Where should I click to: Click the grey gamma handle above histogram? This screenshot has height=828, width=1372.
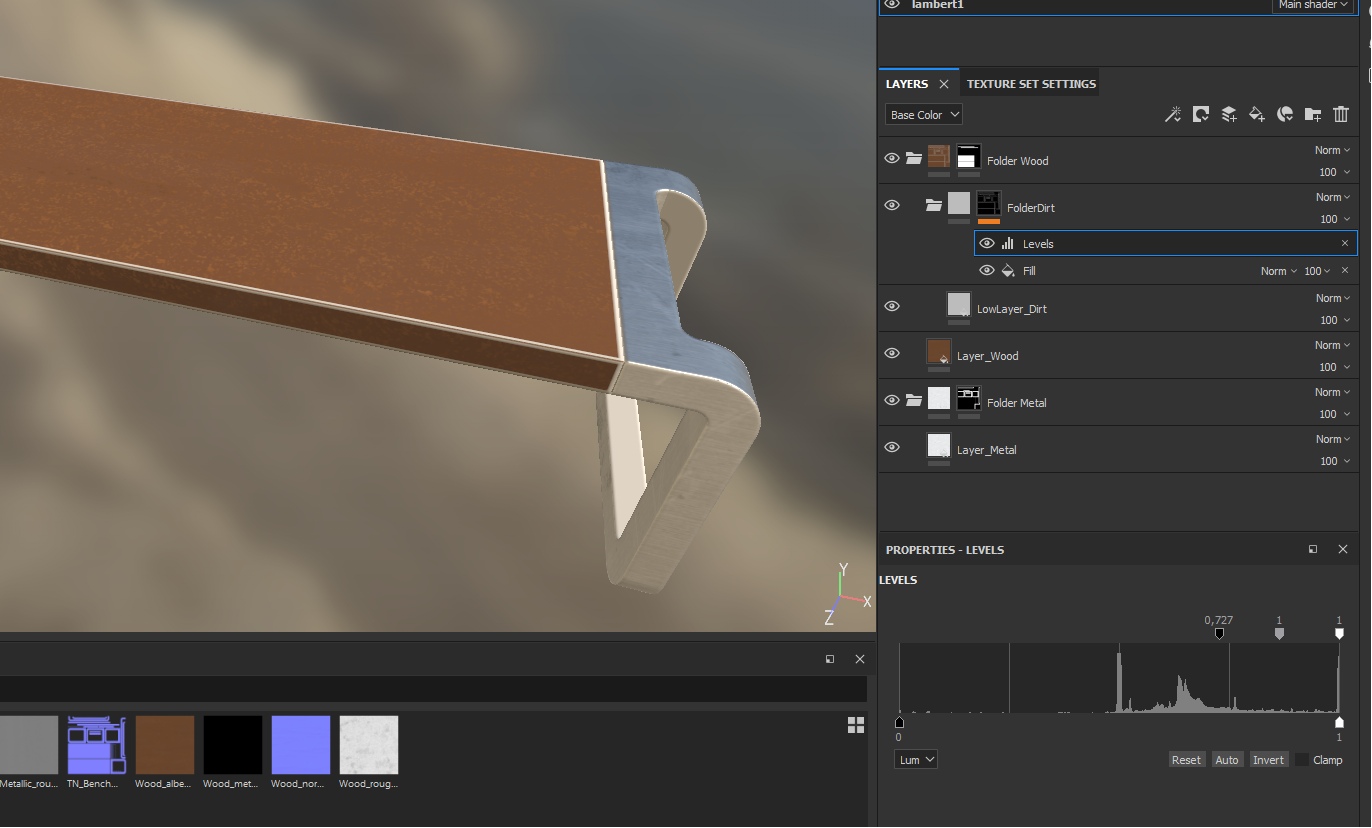[1279, 633]
